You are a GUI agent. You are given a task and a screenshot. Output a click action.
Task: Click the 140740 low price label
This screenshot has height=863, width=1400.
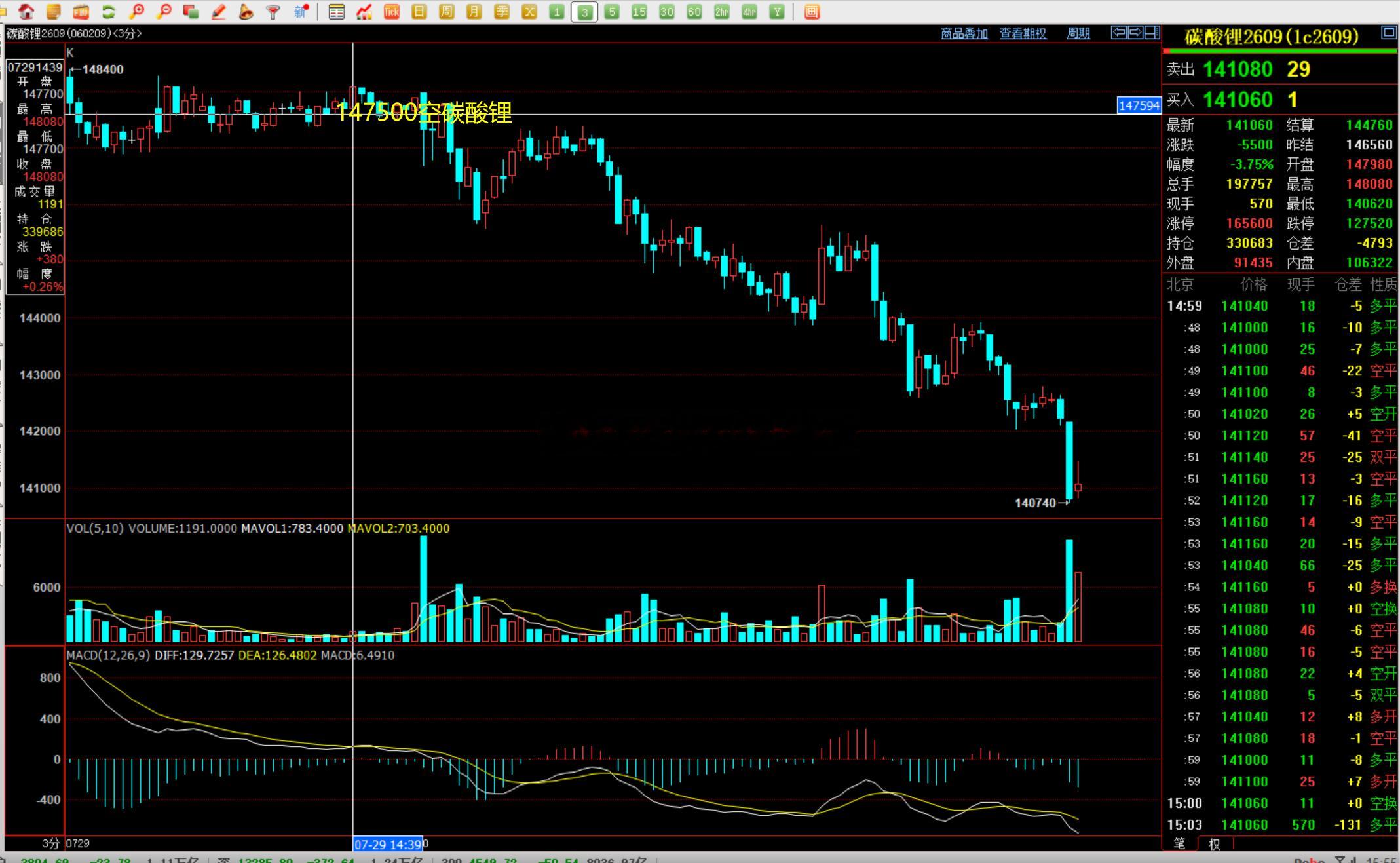(1035, 503)
